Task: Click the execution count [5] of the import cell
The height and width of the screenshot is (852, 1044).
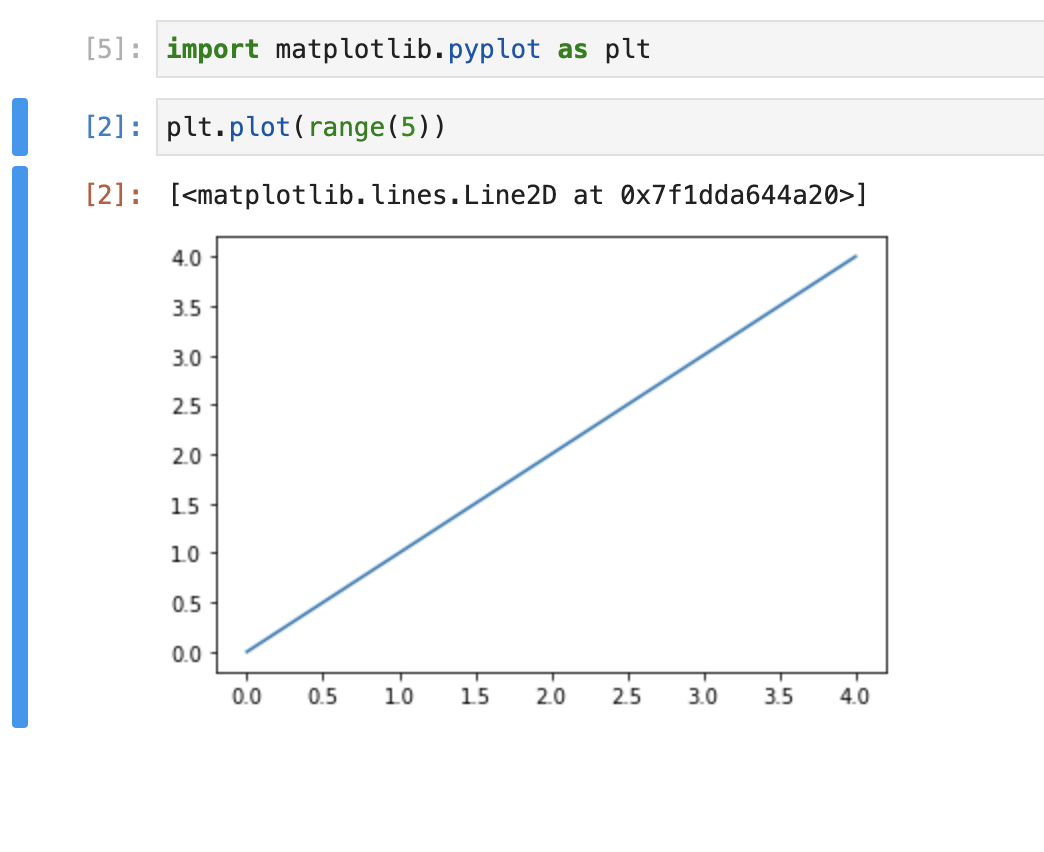Action: (x=110, y=48)
